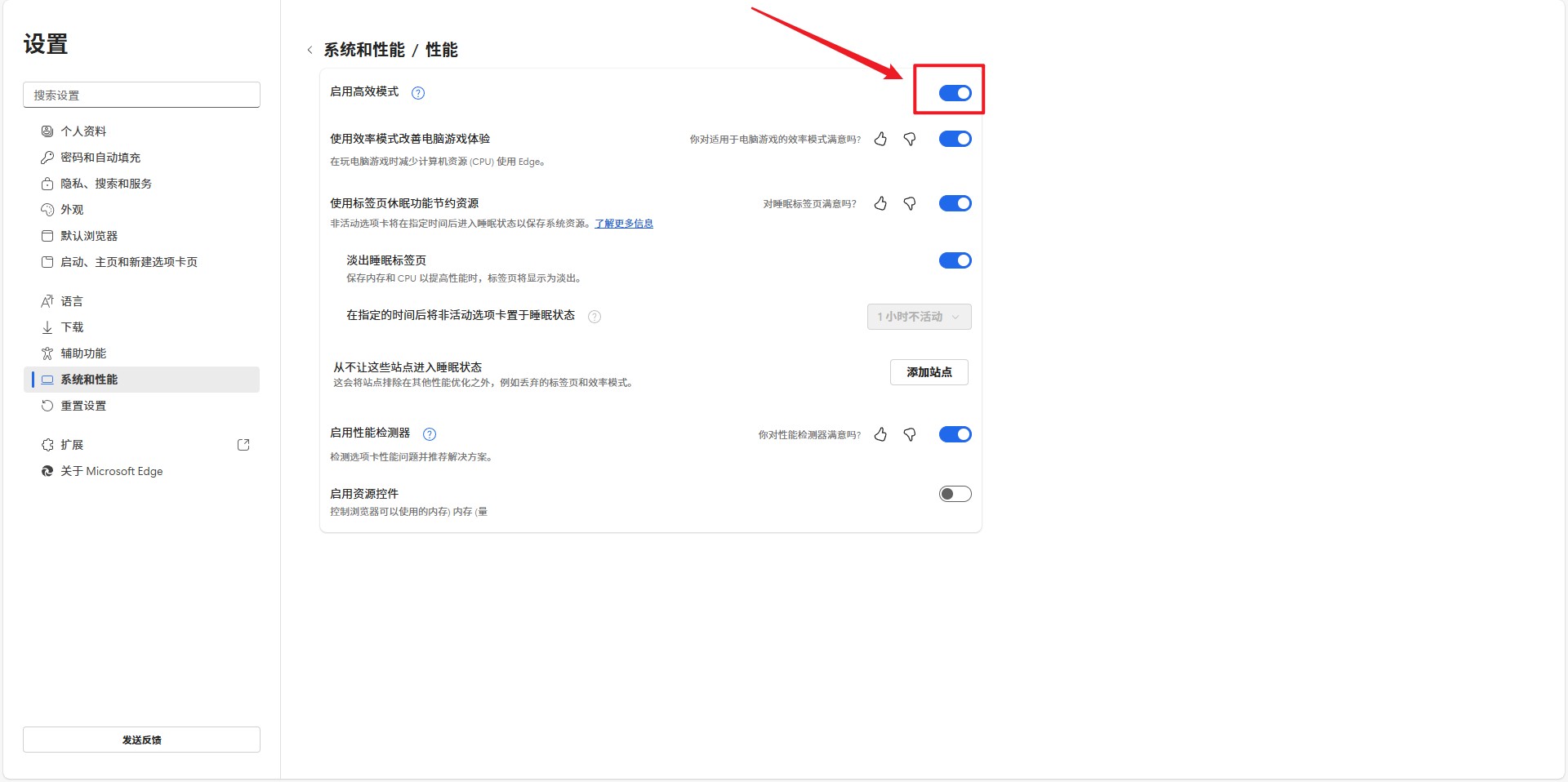Open 隐私、搜索和服务 settings section

tap(106, 184)
